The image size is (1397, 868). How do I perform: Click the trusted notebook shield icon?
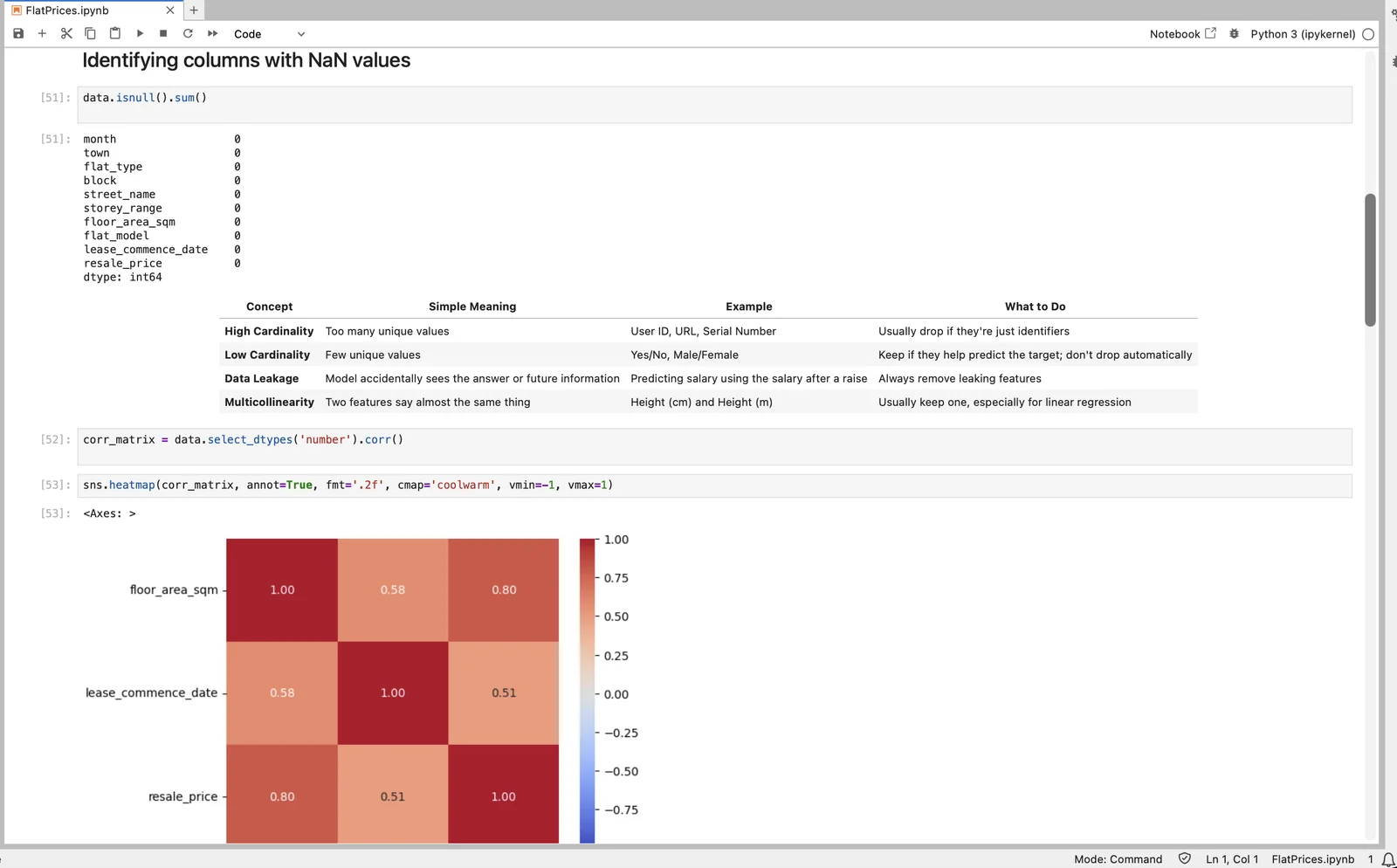coord(1184,859)
